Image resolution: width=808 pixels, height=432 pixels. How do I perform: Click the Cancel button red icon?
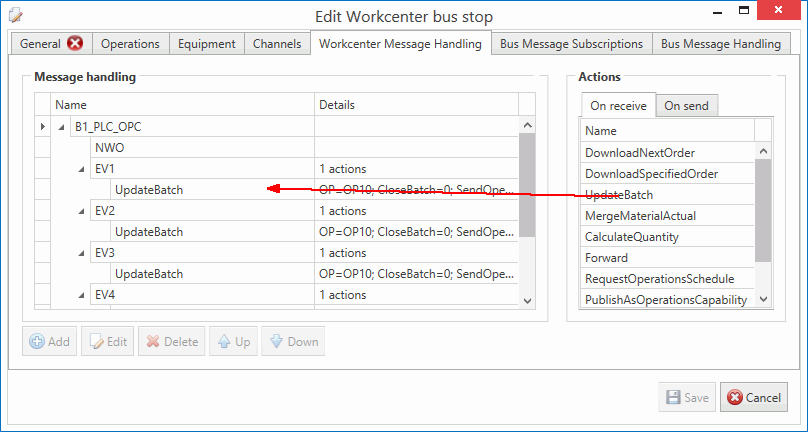pyautogui.click(x=735, y=398)
